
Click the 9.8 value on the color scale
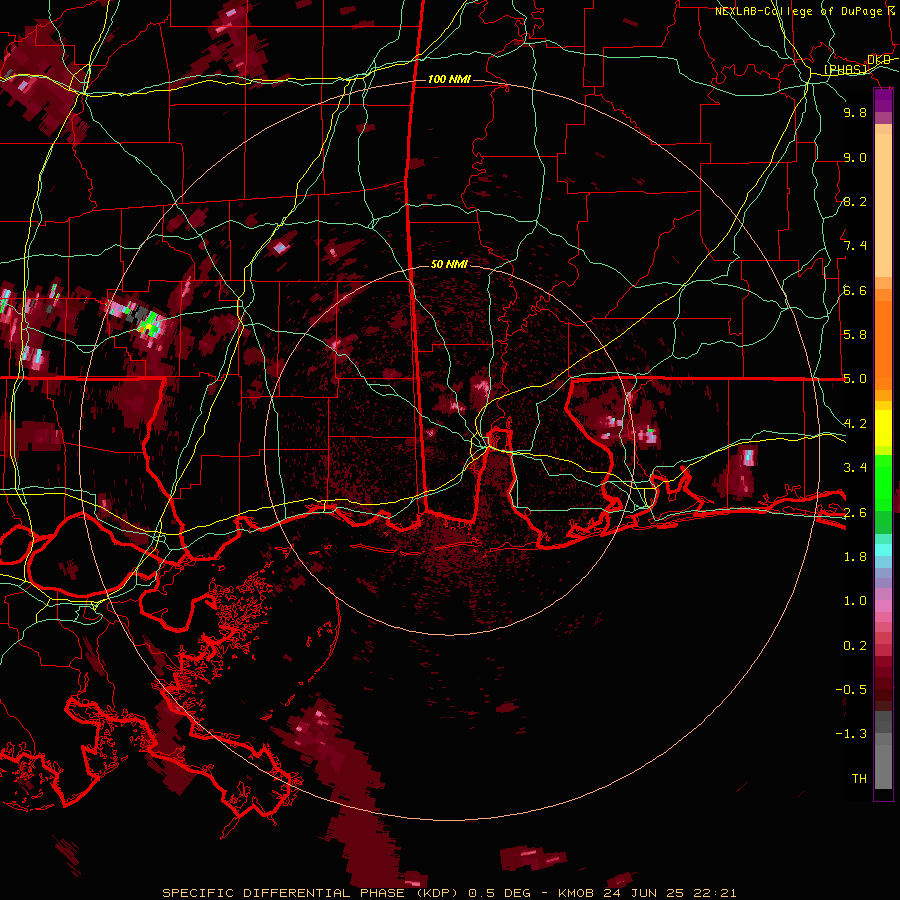(855, 112)
